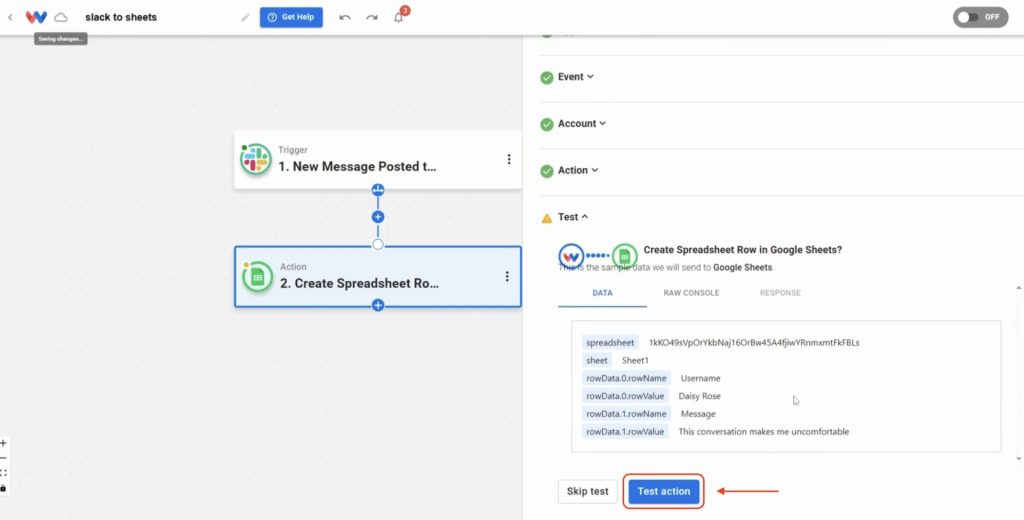The width and height of the screenshot is (1024, 520).
Task: Open the red and blue W logo
Action: click(36, 17)
